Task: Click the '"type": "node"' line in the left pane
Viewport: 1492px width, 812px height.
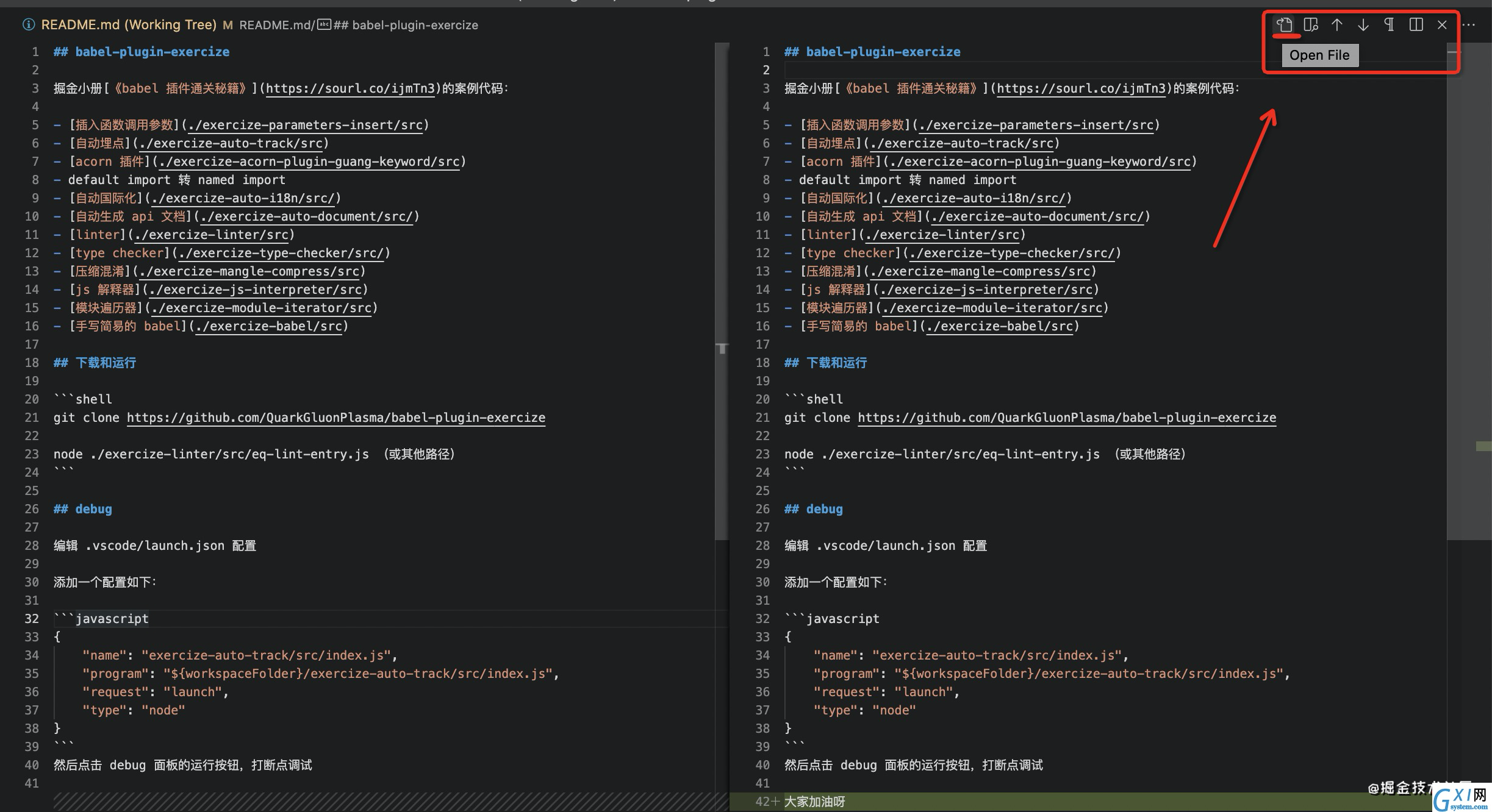Action: (x=134, y=710)
